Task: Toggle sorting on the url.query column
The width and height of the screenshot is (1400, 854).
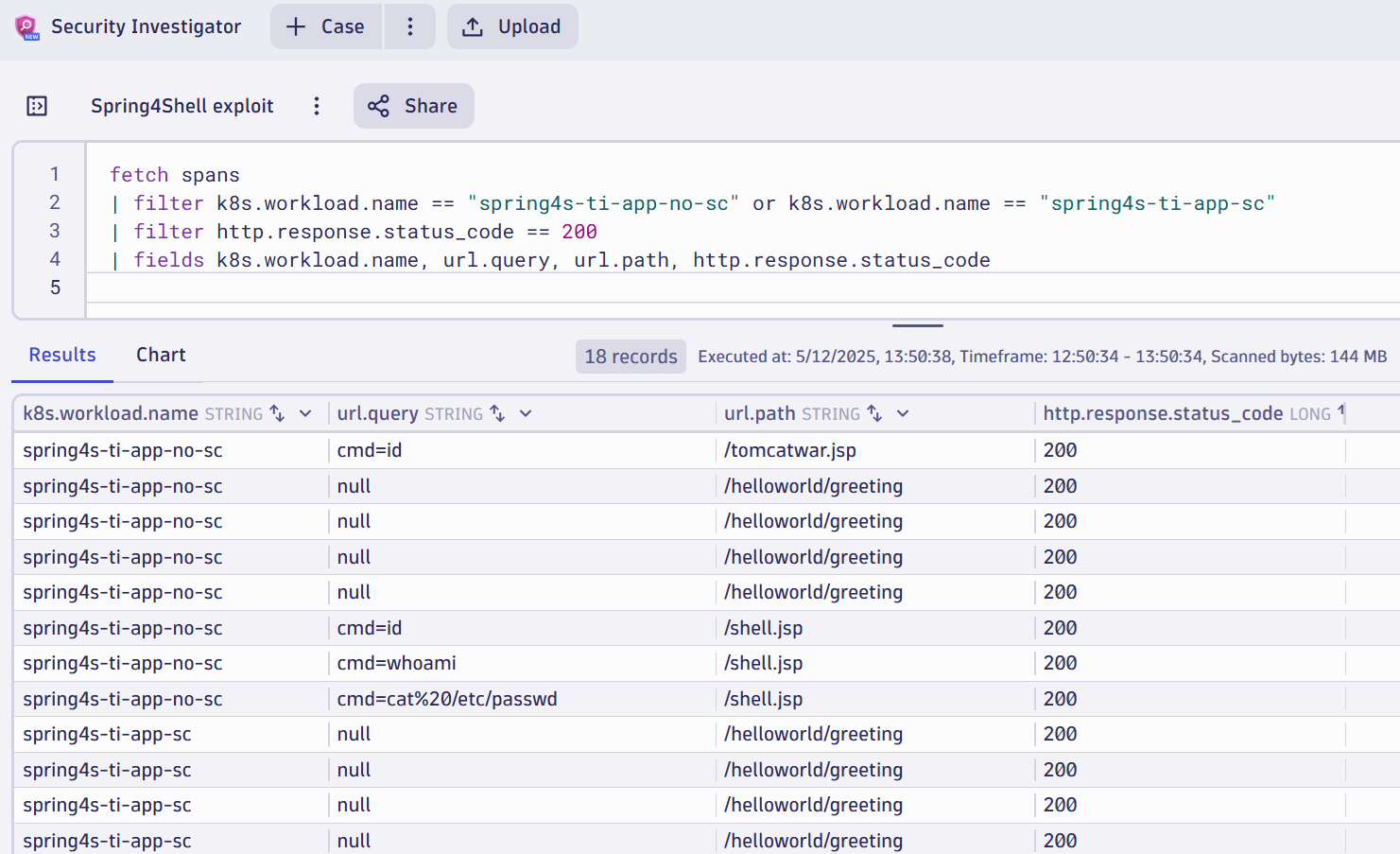Action: (496, 413)
